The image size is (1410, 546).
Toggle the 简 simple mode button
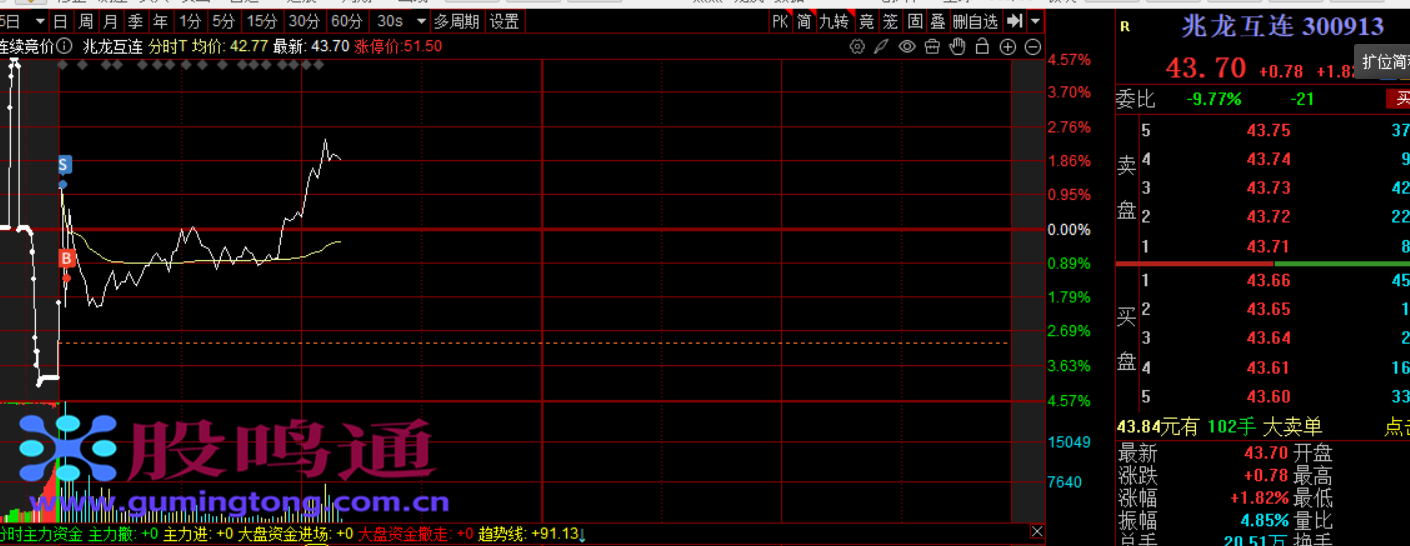804,21
